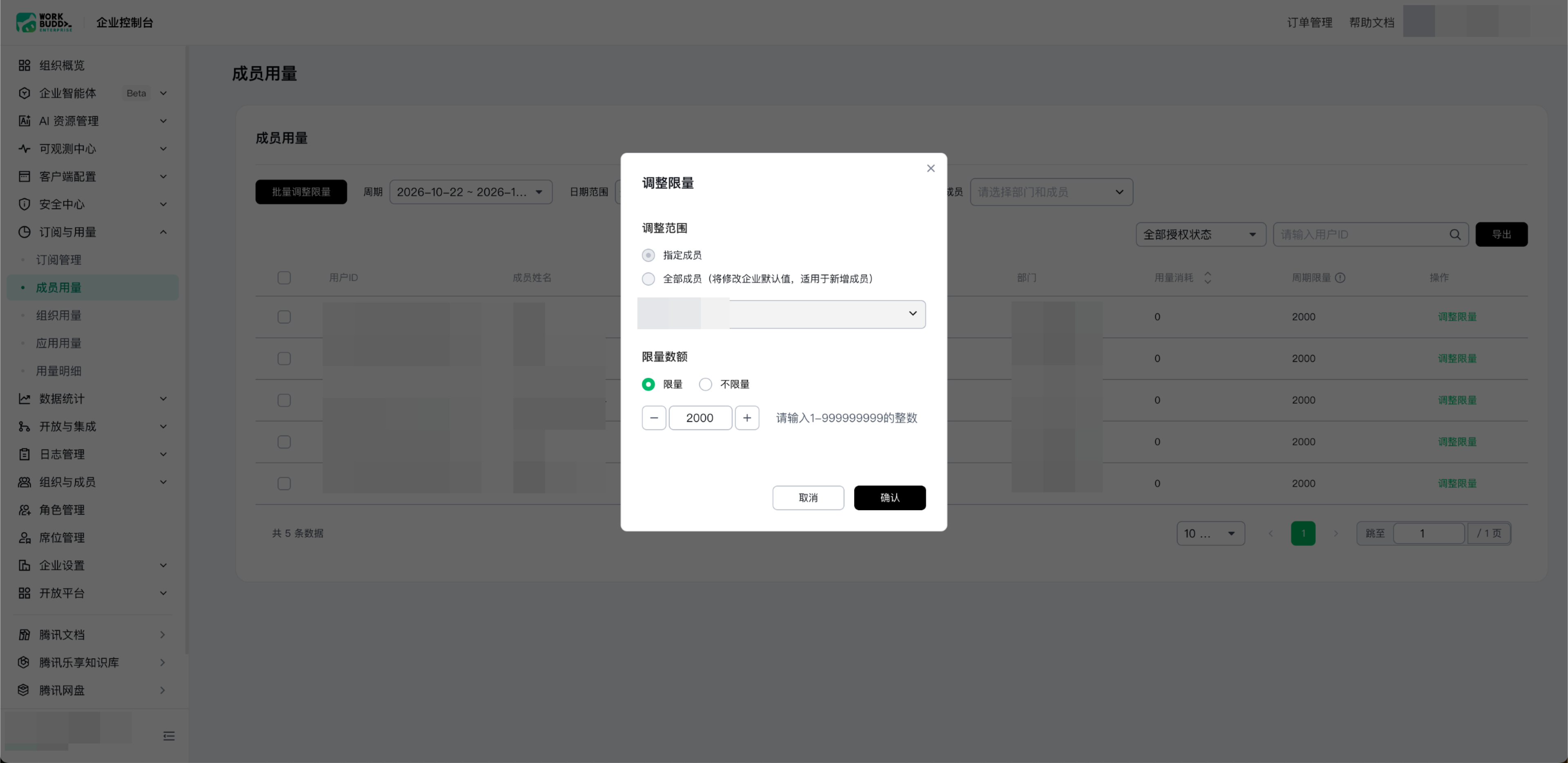Click the 席位管理 seat icon

click(x=24, y=538)
